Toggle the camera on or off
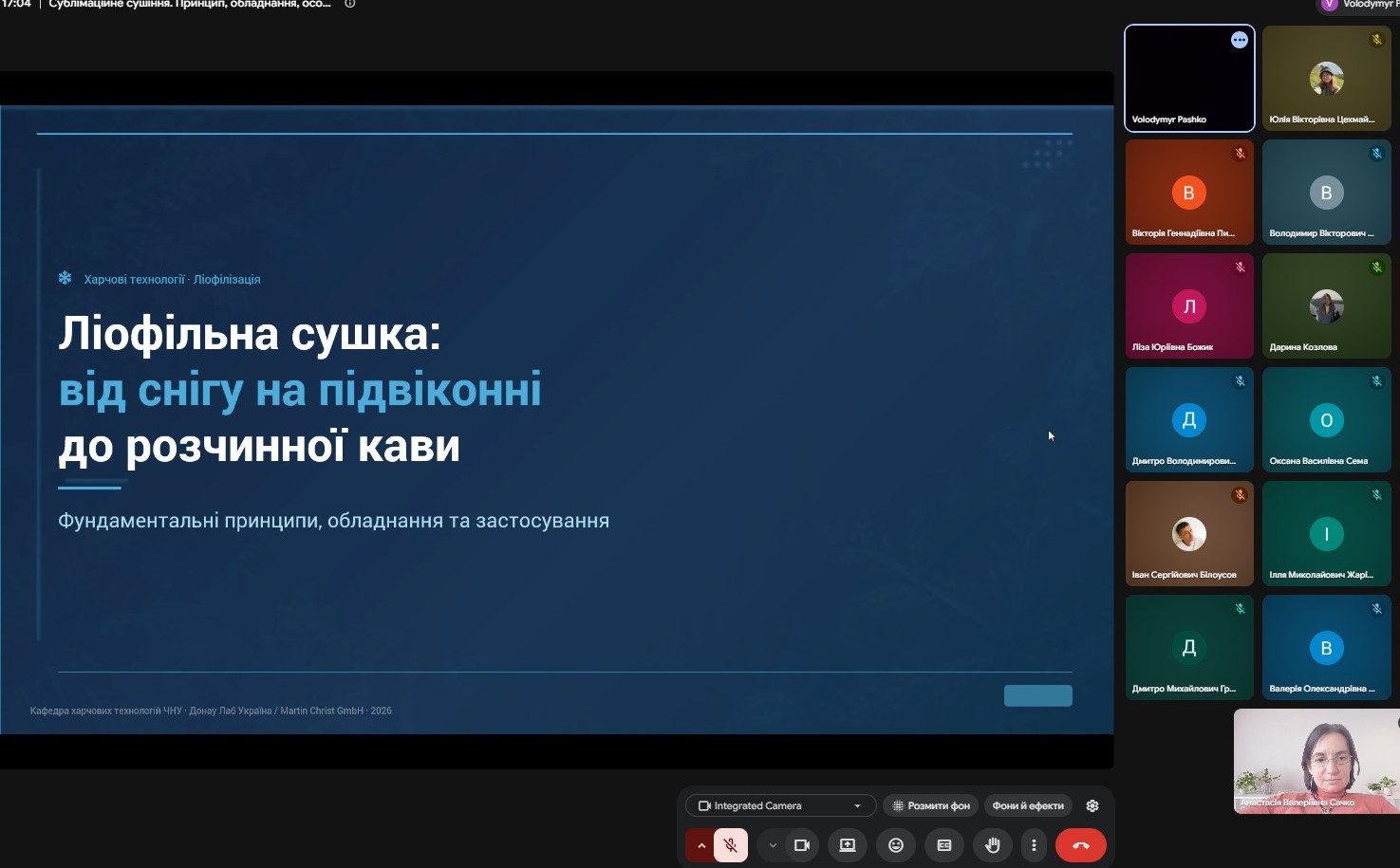Image resolution: width=1400 pixels, height=868 pixels. pos(802,845)
